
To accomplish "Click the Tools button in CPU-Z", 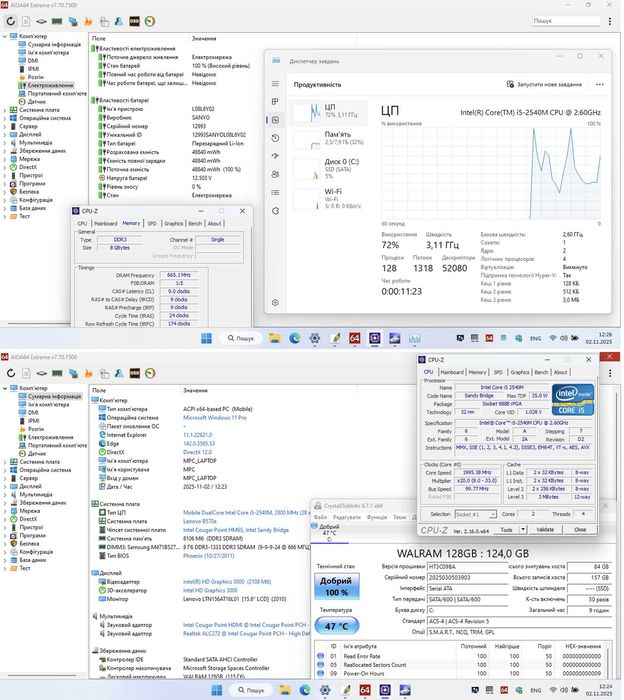I will (506, 529).
